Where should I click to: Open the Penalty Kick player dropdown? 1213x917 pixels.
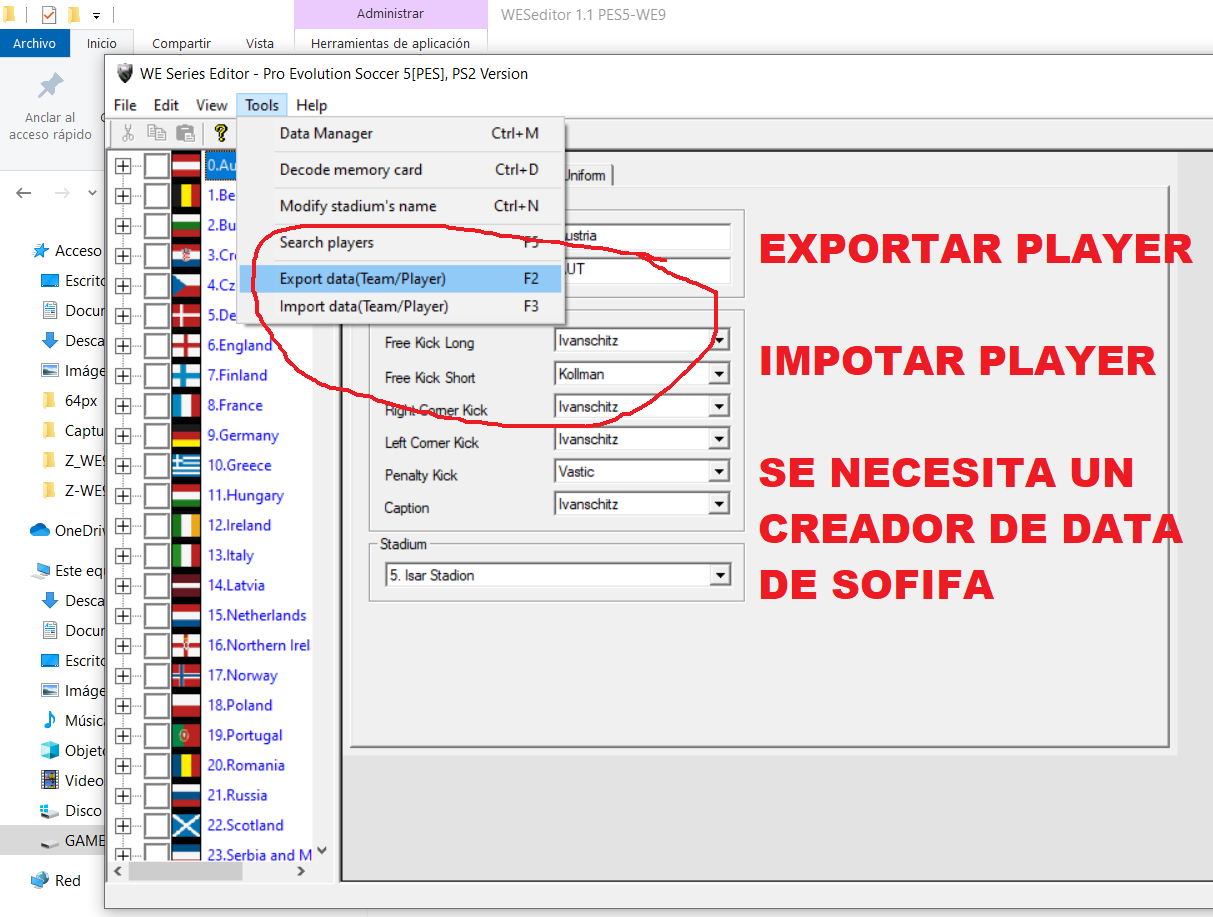click(719, 472)
